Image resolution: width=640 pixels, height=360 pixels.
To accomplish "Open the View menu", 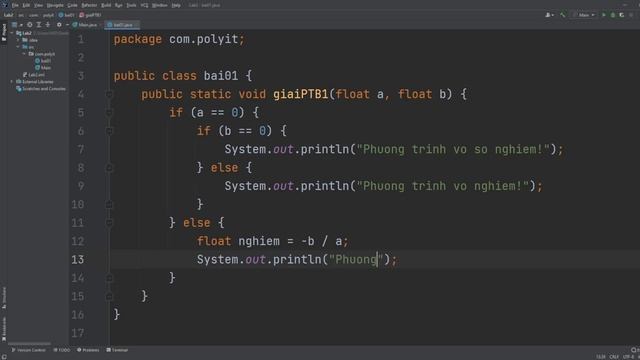I will [38, 5].
